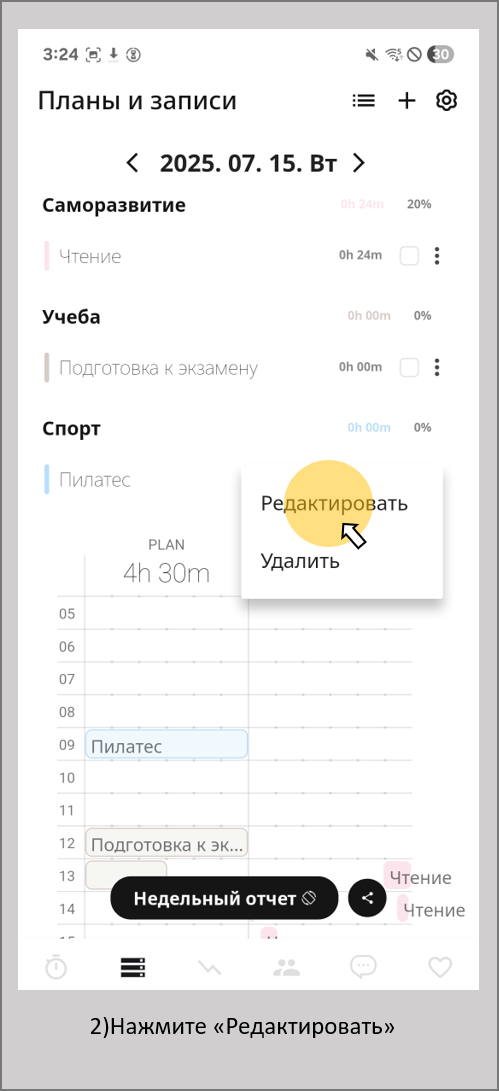Check the Подготовка к экзамену checkbox
499x1091 pixels.
coord(409,367)
